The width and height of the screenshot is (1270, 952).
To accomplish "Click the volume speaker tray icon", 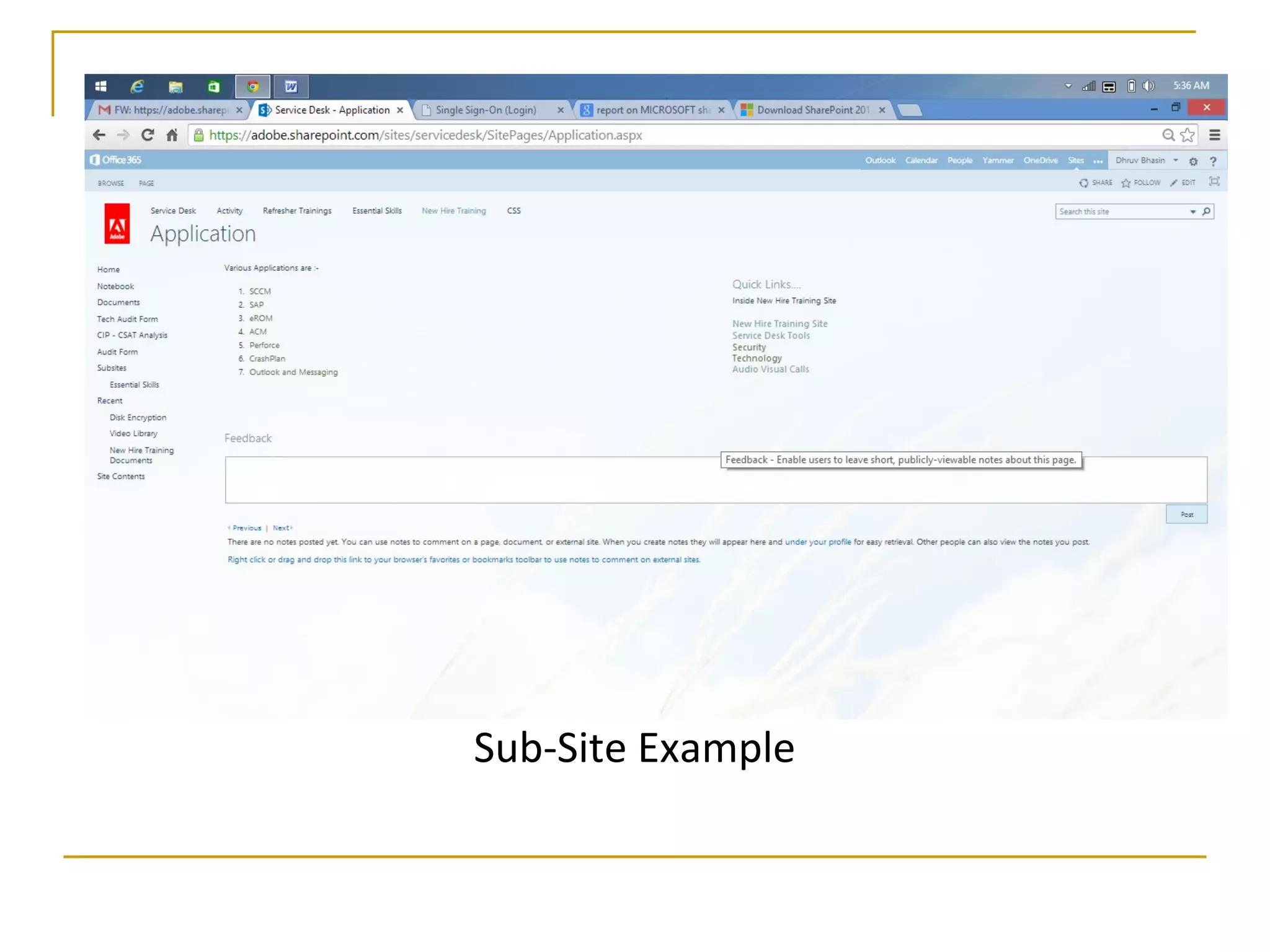I will click(1148, 86).
